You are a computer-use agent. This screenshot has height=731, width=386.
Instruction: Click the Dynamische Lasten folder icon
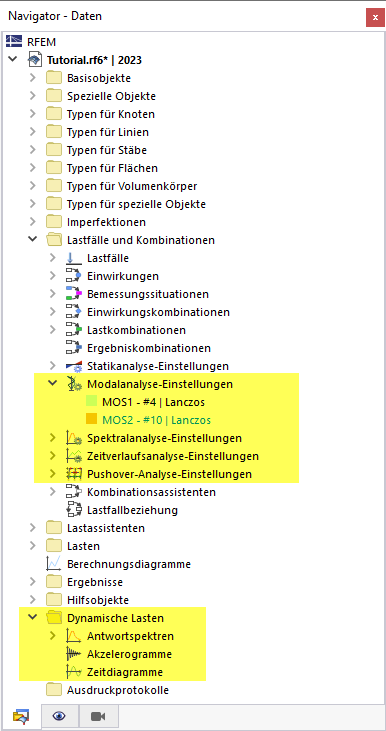pyautogui.click(x=54, y=618)
